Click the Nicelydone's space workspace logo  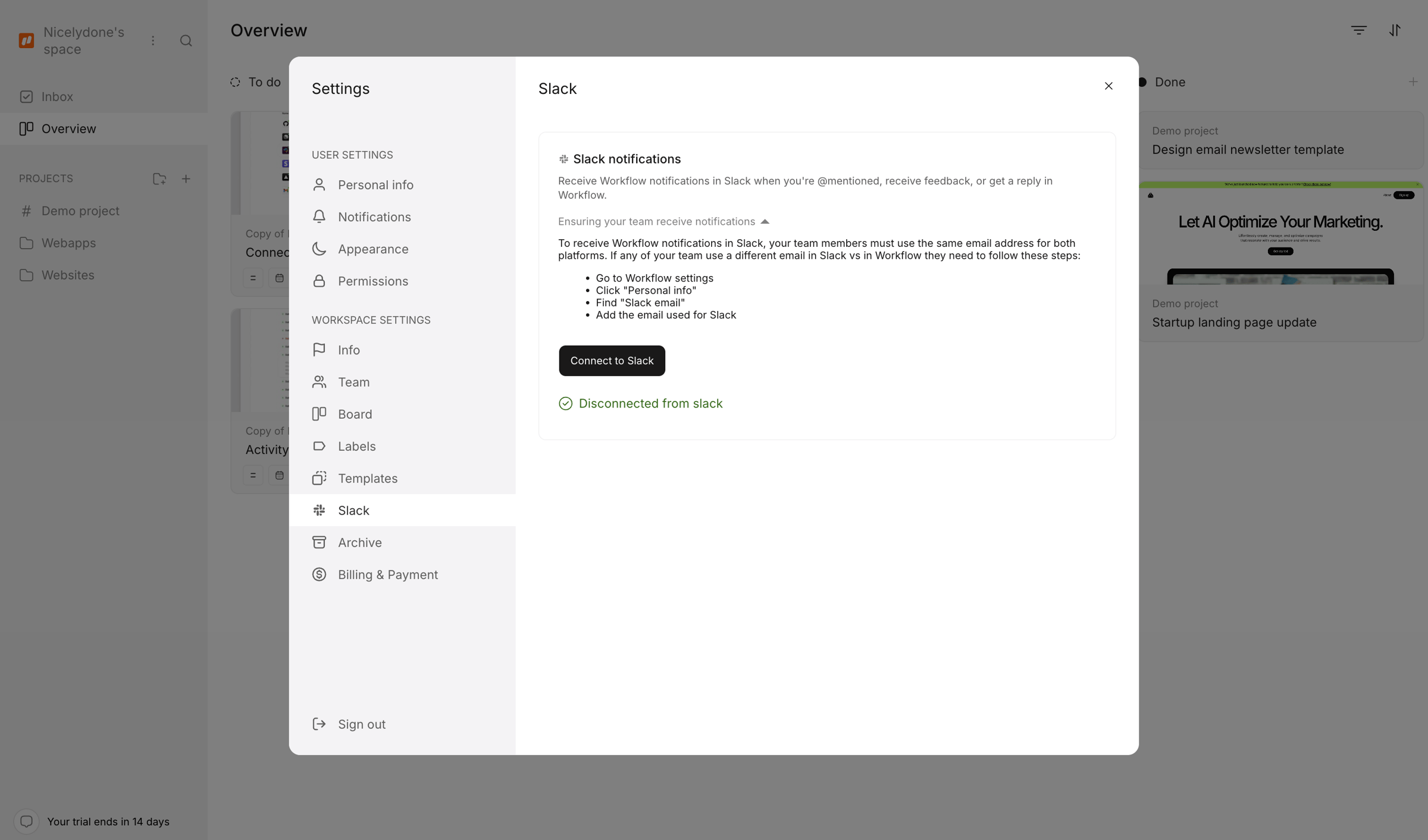click(x=26, y=40)
